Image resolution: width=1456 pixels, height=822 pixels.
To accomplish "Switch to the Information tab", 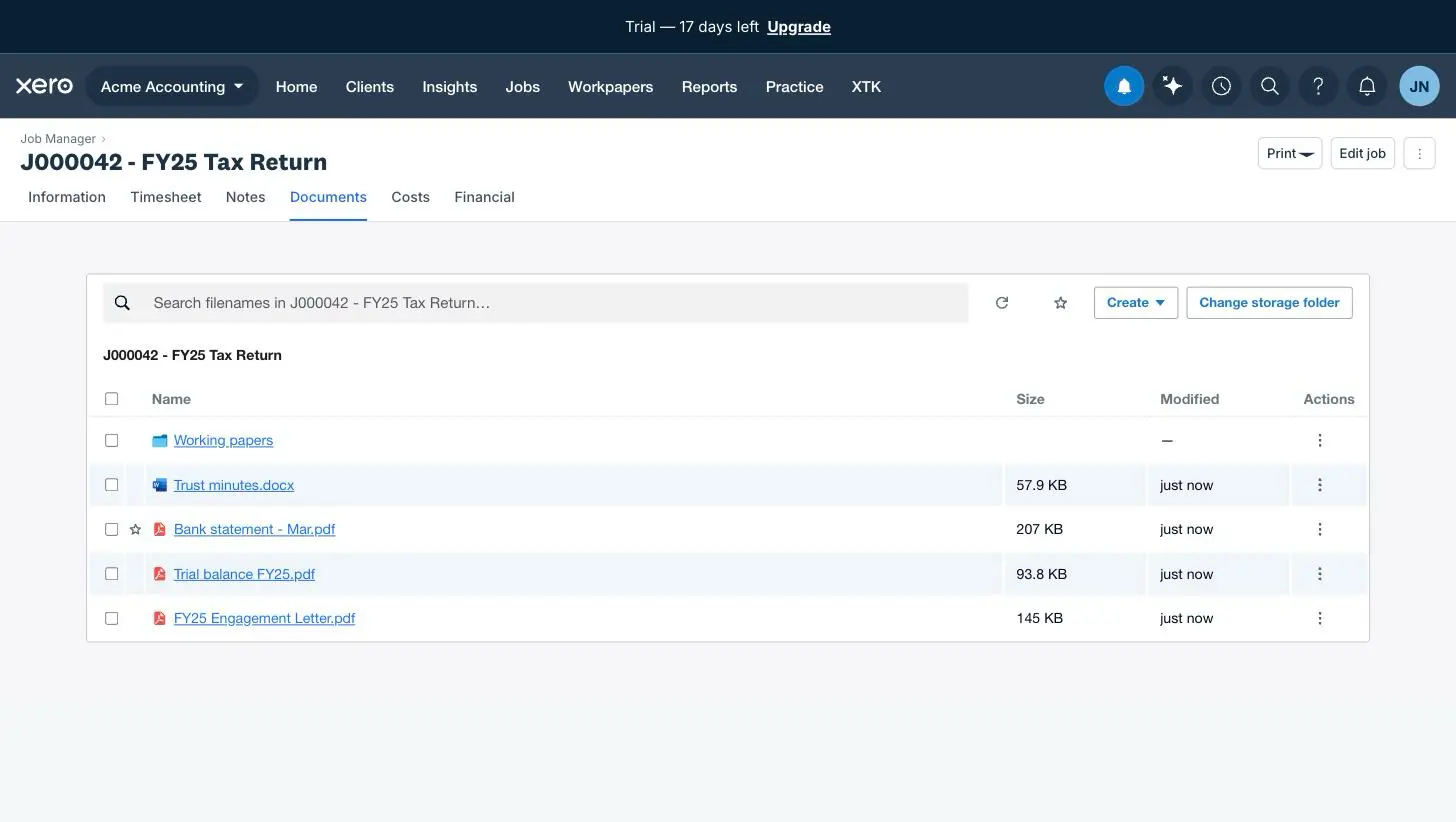I will 67,197.
